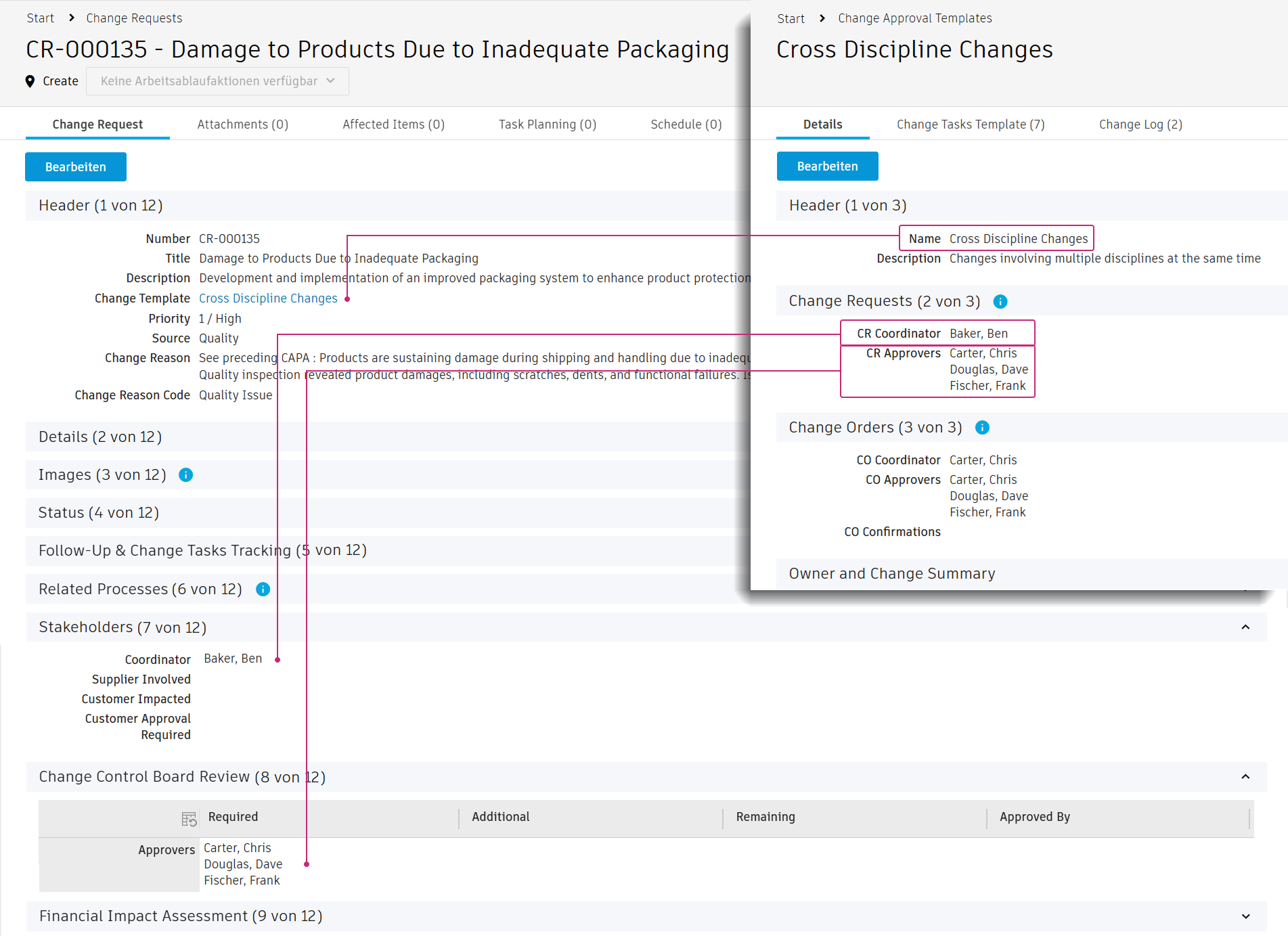Expand the Financial Impact Assessment section
Screen dimensions: 1288x936
(1245, 916)
